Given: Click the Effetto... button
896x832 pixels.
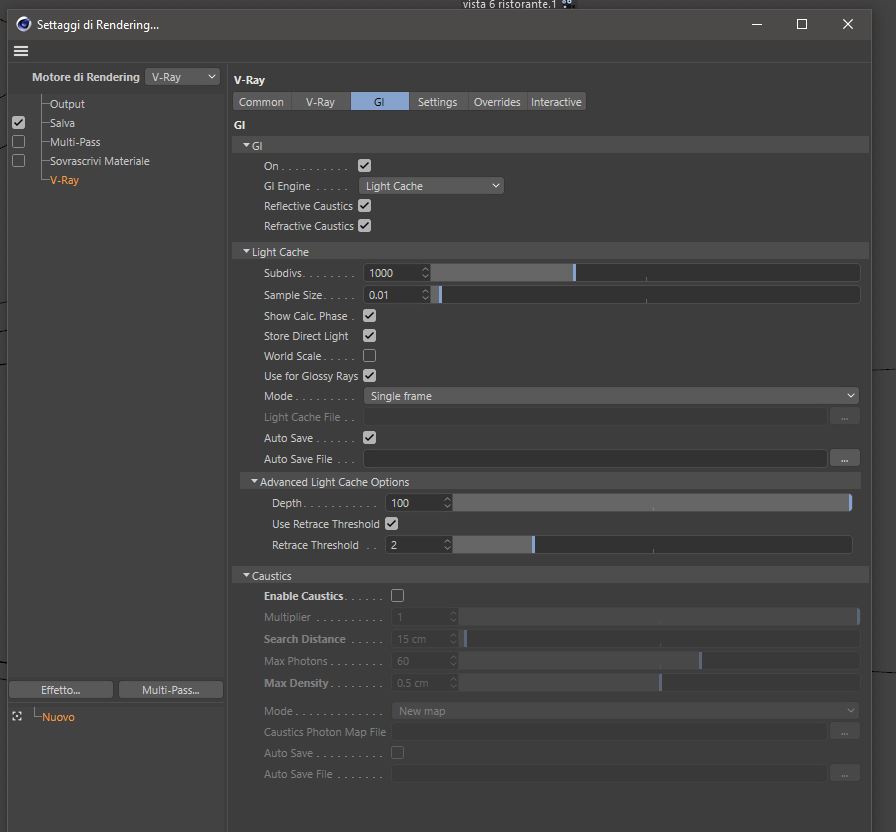Looking at the screenshot, I should 61,690.
